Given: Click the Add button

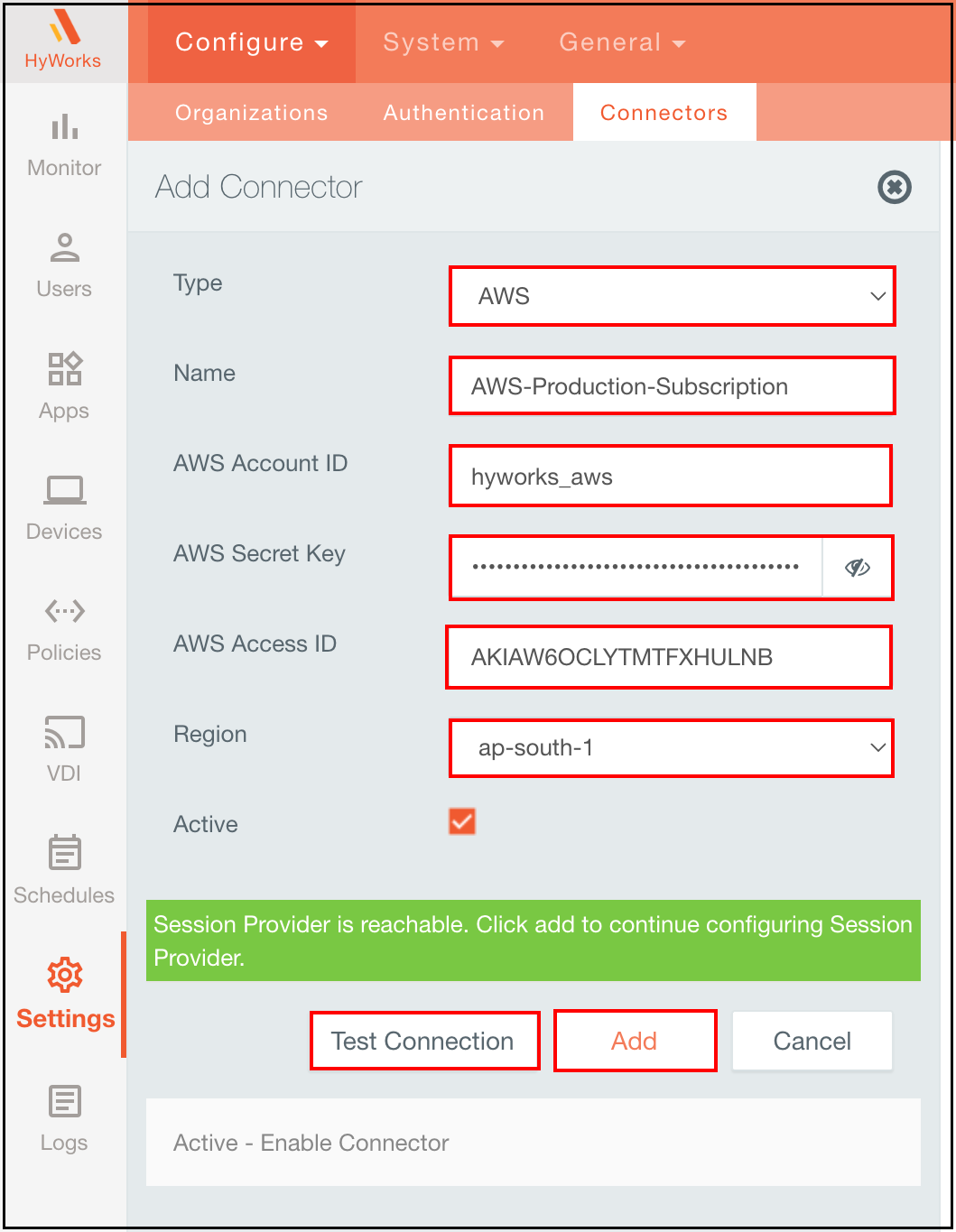Looking at the screenshot, I should [636, 1041].
